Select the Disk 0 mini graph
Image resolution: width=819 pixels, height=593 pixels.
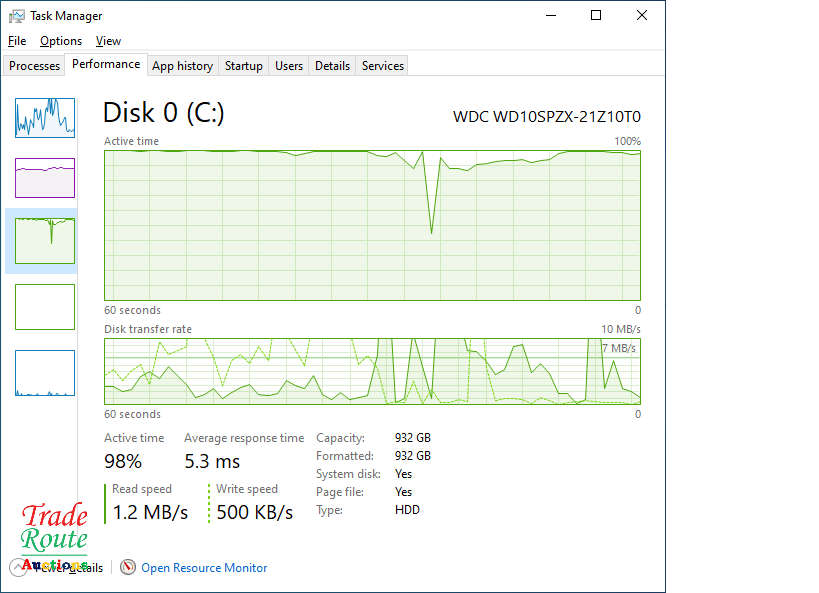pyautogui.click(x=45, y=240)
